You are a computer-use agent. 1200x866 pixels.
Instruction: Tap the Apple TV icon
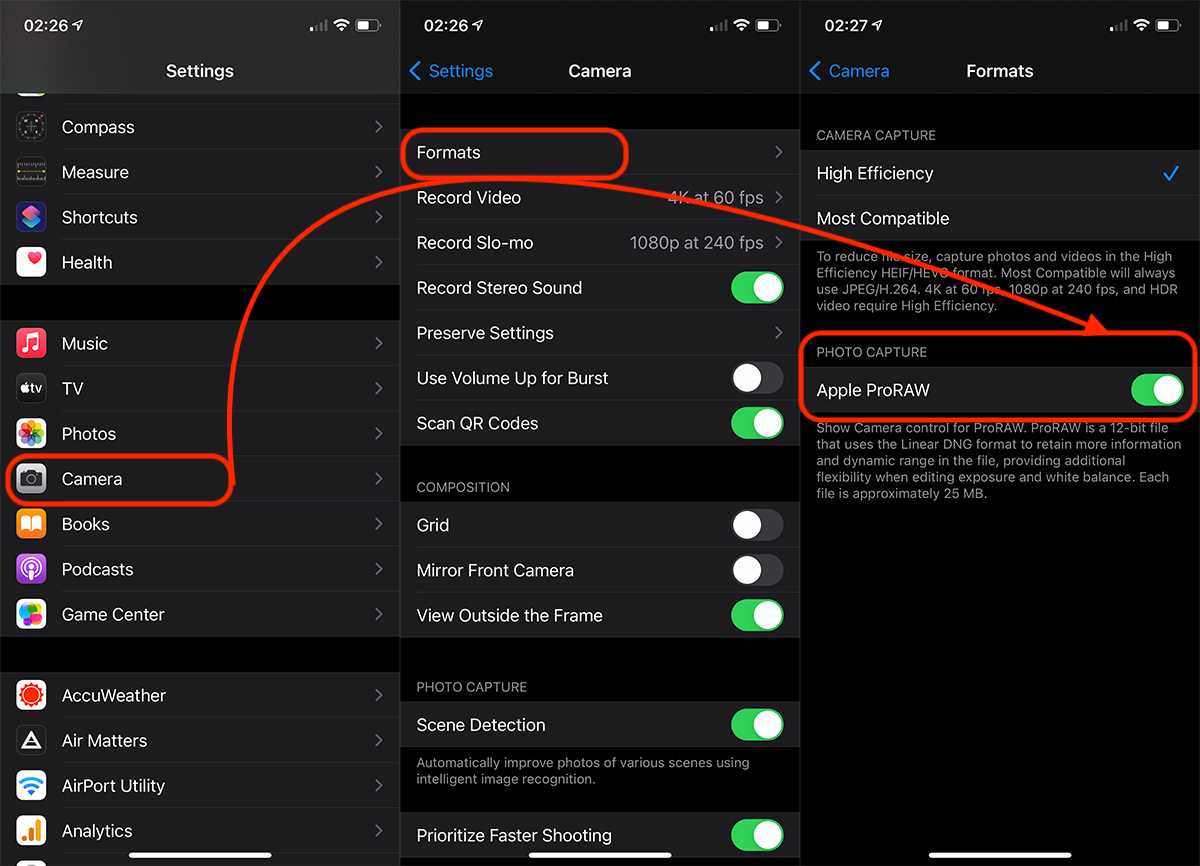(32, 388)
